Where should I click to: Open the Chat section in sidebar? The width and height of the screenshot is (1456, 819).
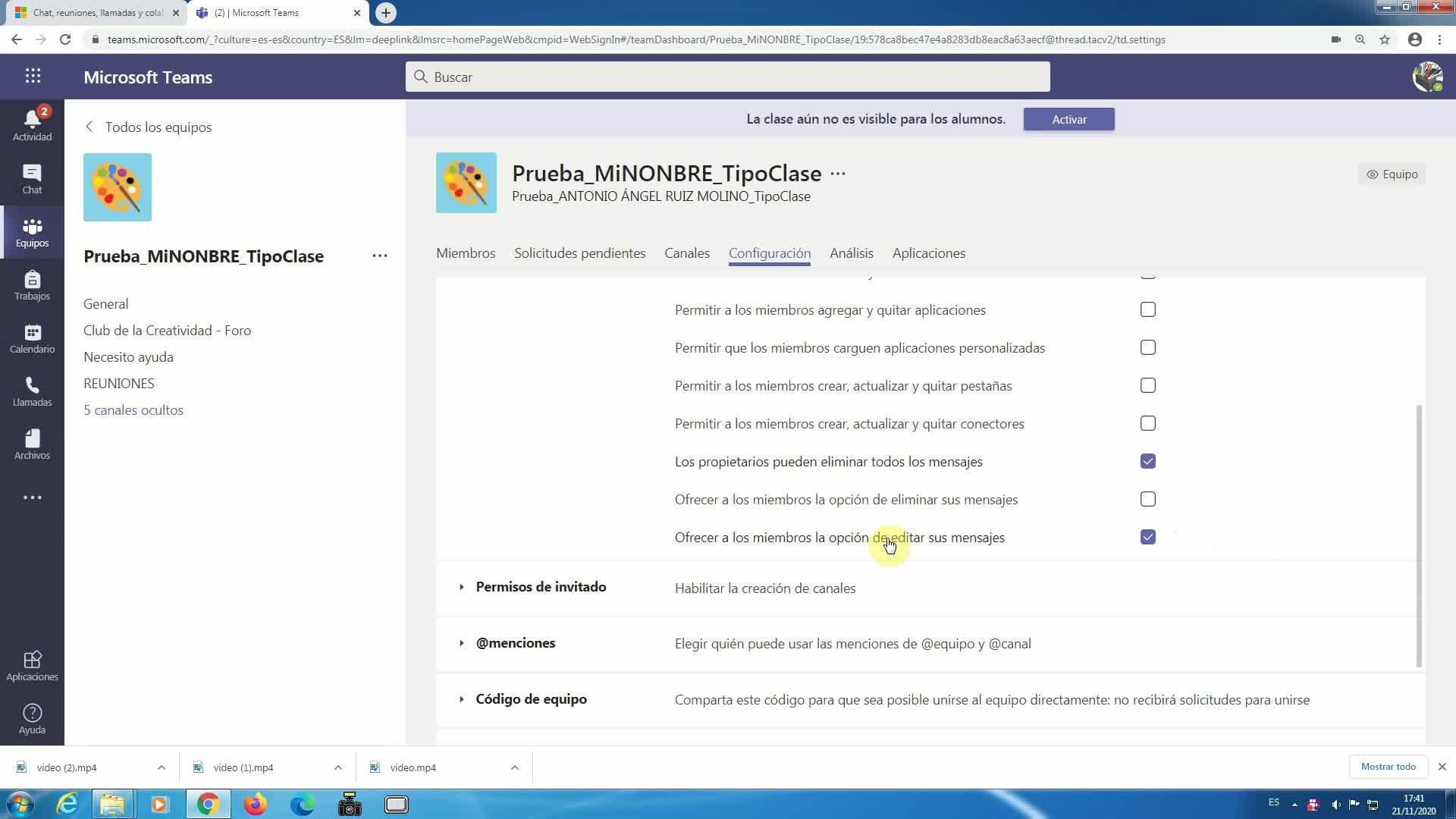(x=32, y=179)
